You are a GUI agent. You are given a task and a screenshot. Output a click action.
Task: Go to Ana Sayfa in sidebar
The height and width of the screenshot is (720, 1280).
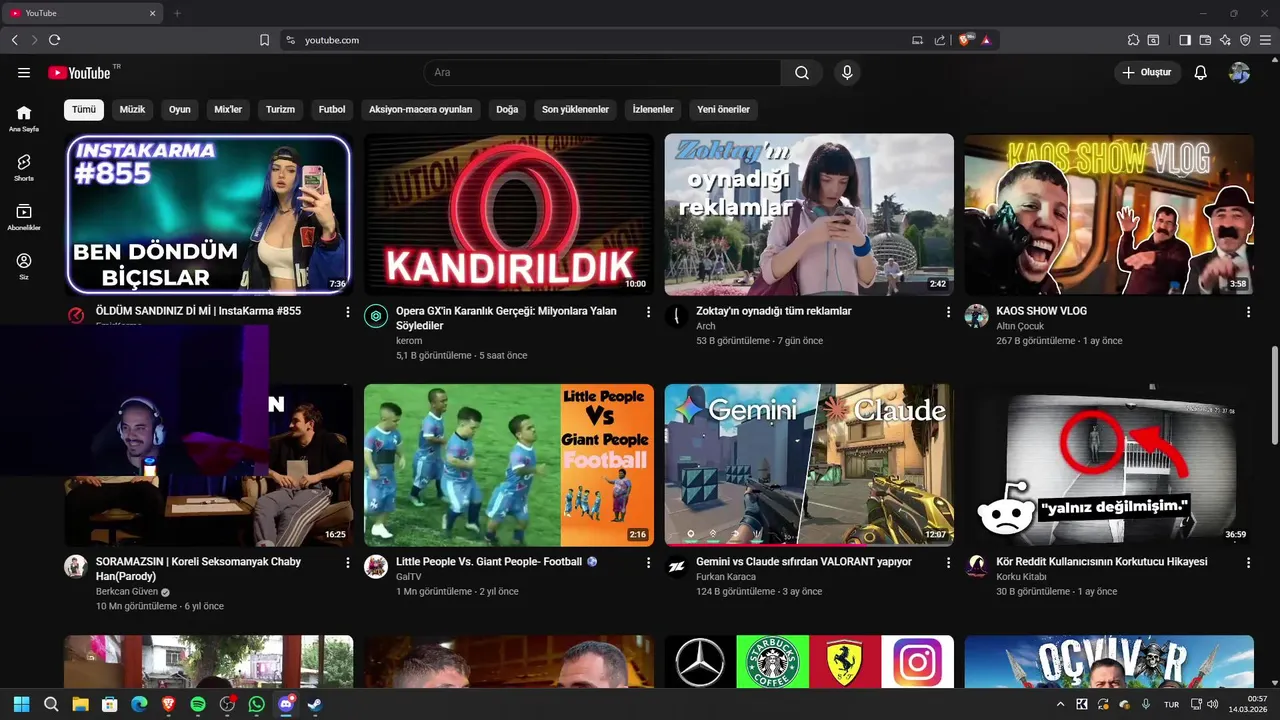pyautogui.click(x=24, y=118)
